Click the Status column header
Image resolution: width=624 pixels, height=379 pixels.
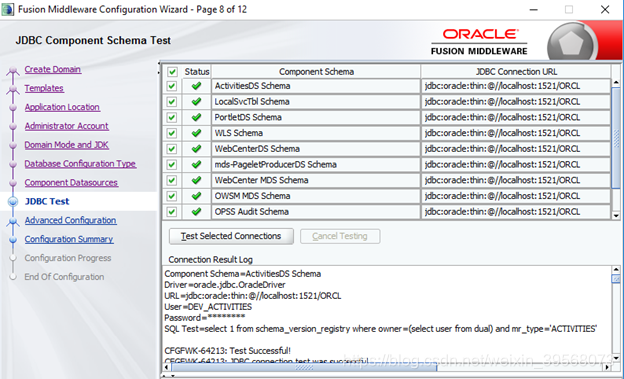tap(197, 72)
